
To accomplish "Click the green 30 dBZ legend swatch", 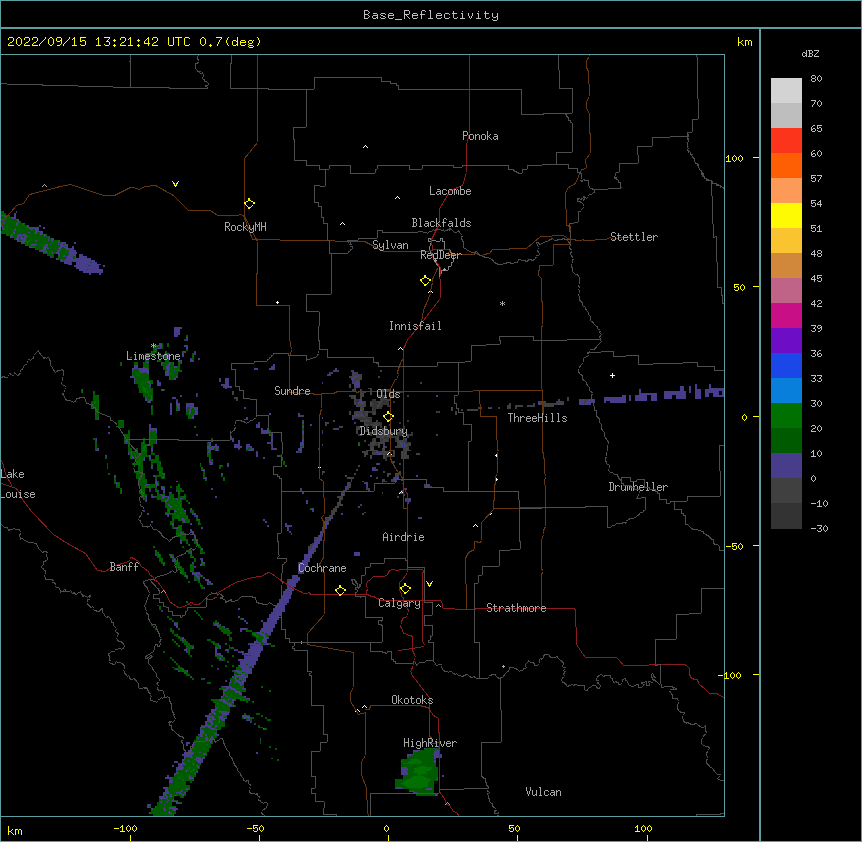I will 786,416.
